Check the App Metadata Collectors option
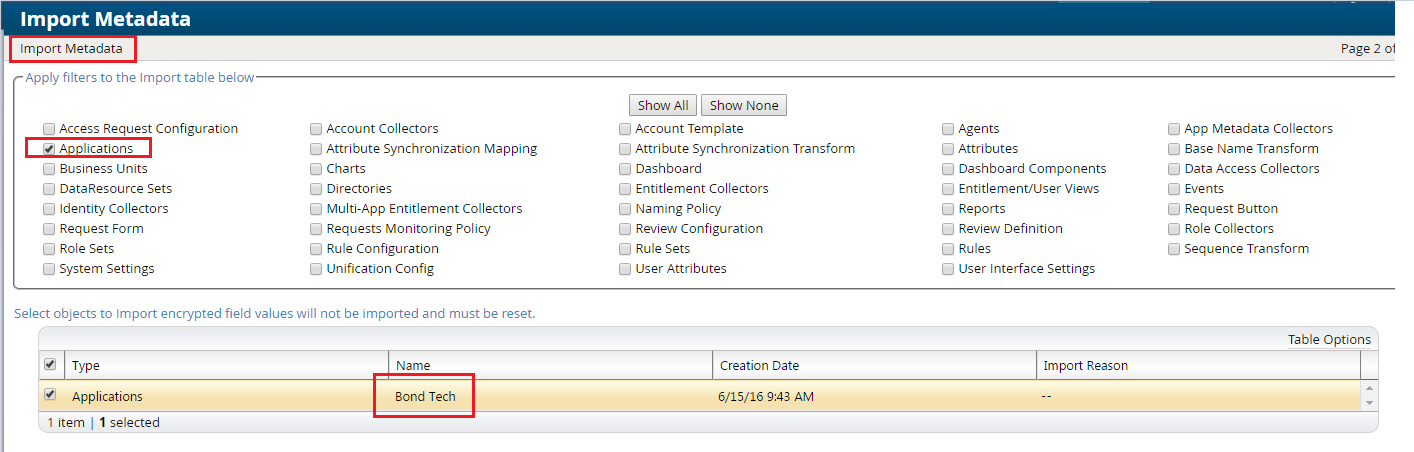 pyautogui.click(x=1174, y=129)
